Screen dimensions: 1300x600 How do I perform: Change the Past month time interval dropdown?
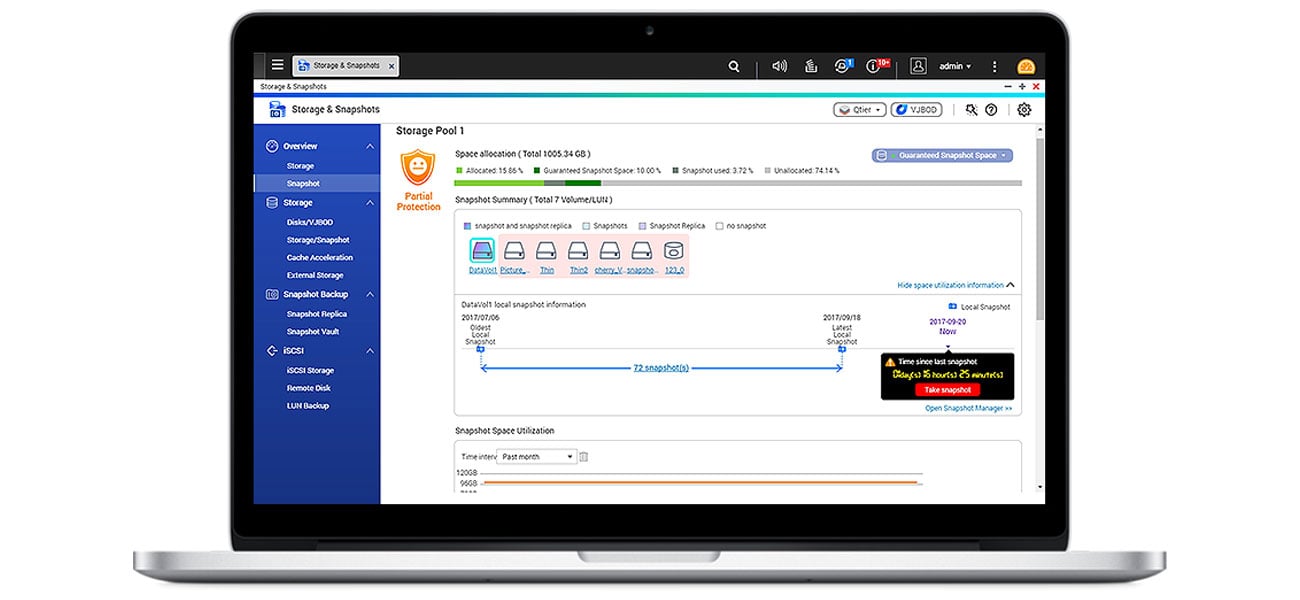(x=537, y=456)
